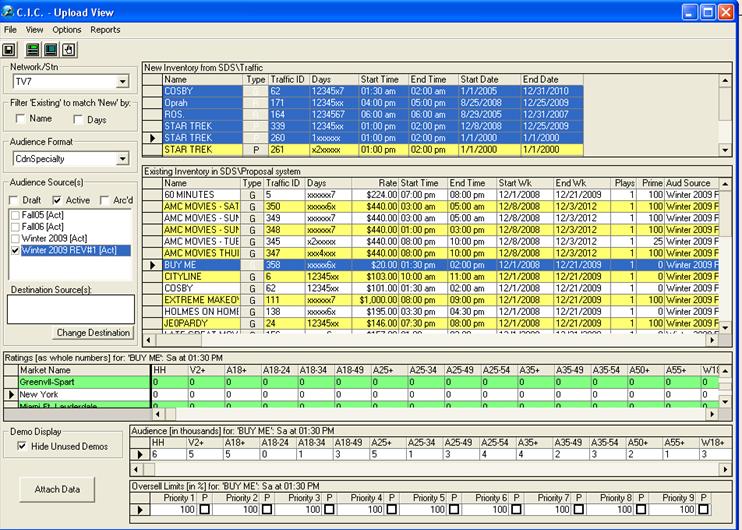Click the row arrow next to New York market
Screen dimensions: 742x530
tap(11, 395)
